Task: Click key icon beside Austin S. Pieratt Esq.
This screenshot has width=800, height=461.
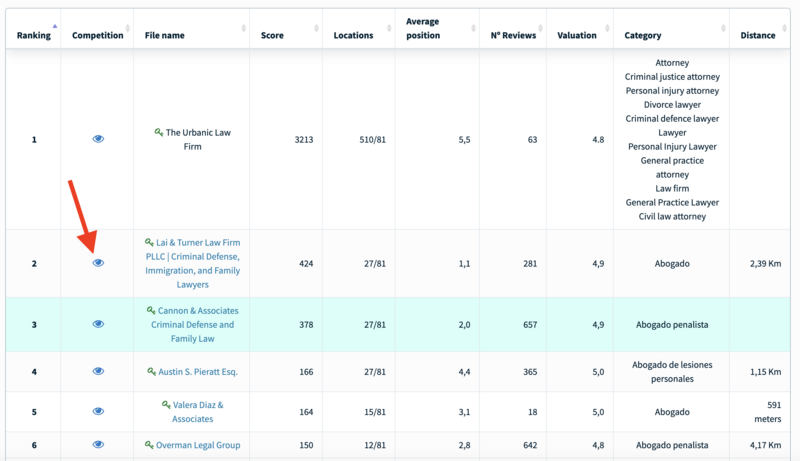Action: pos(152,371)
